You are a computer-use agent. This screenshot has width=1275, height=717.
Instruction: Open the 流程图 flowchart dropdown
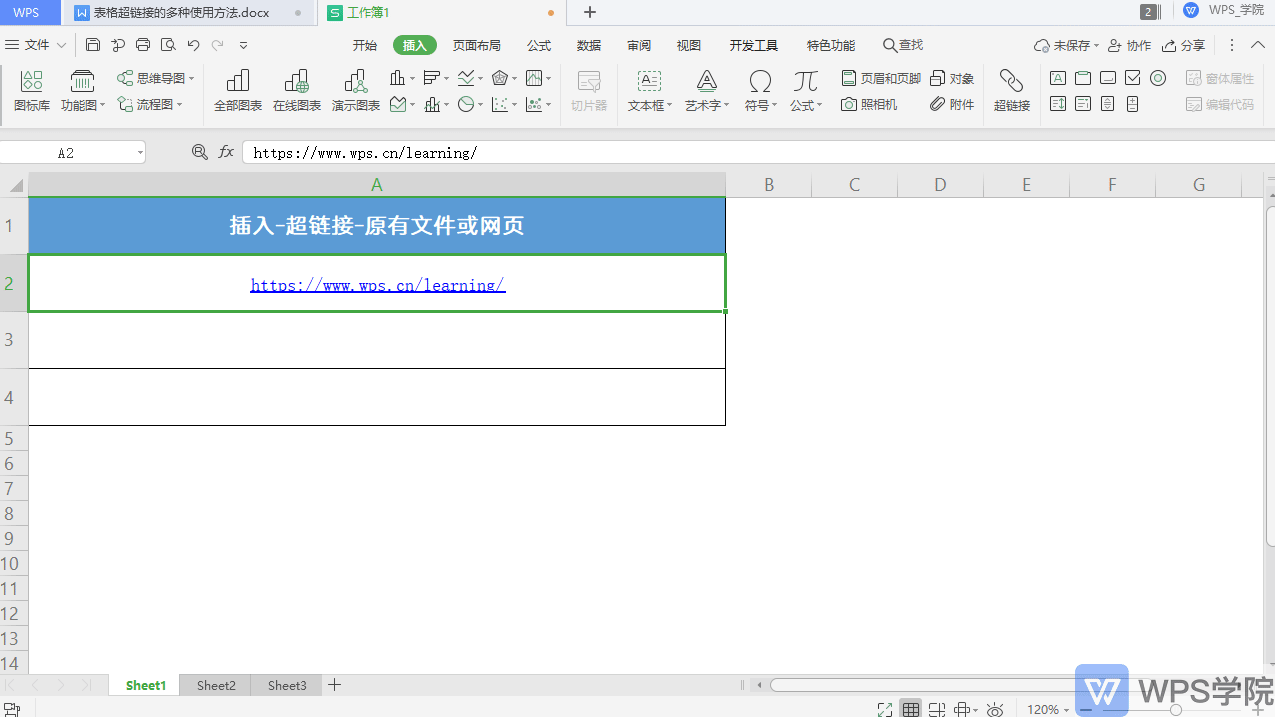click(150, 104)
